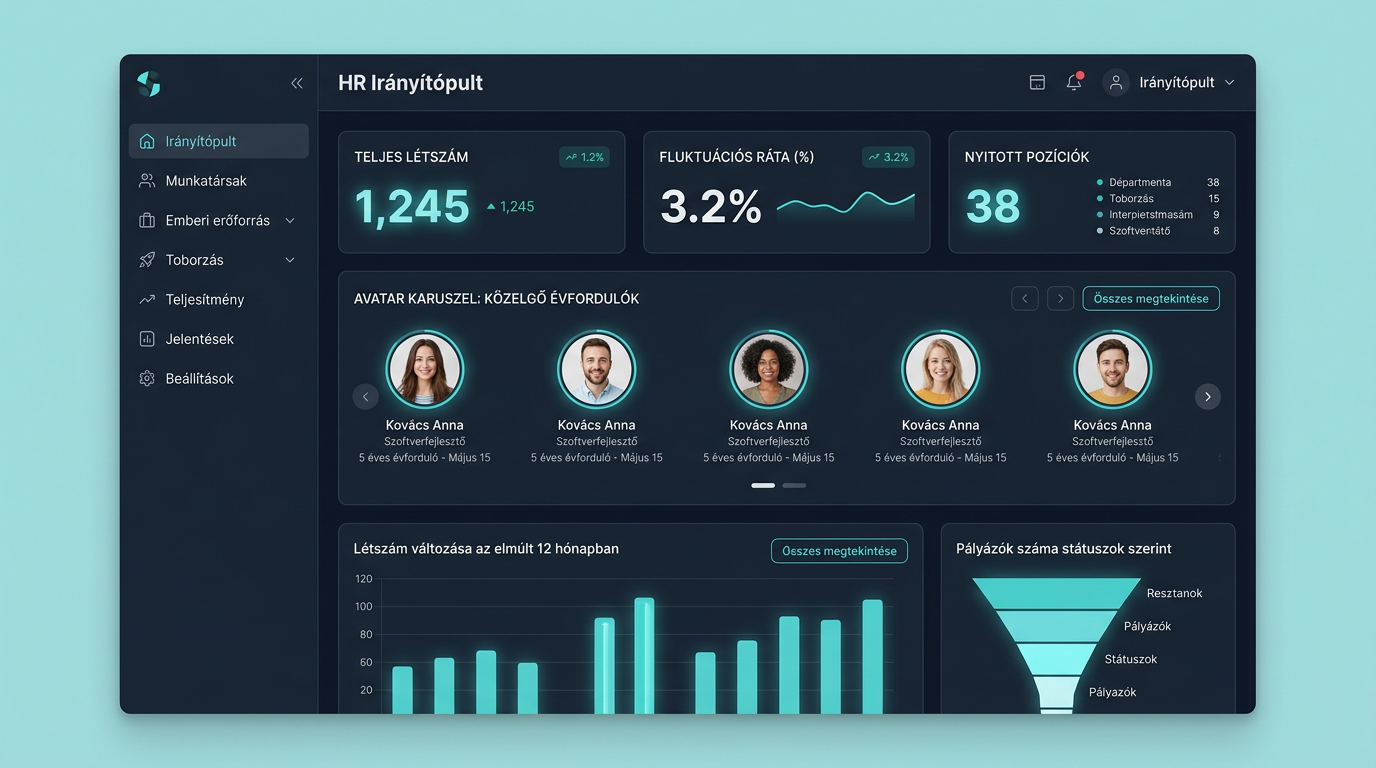Expand Emberi erőforrás submenu chevron
This screenshot has width=1376, height=768.
290,220
